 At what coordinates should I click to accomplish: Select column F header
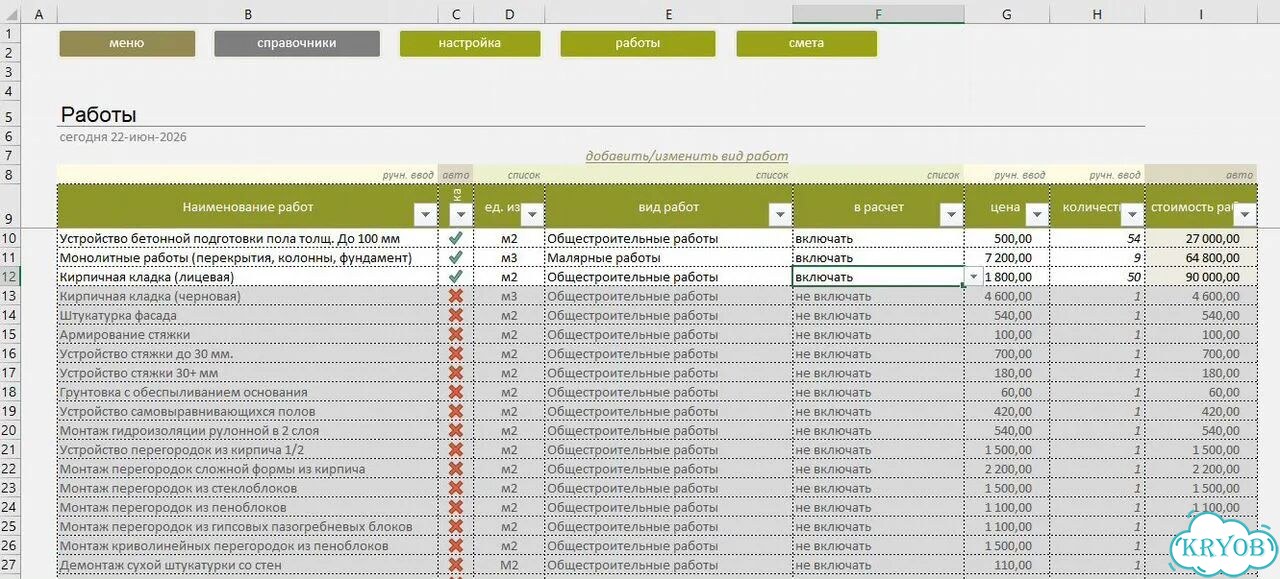pos(878,14)
